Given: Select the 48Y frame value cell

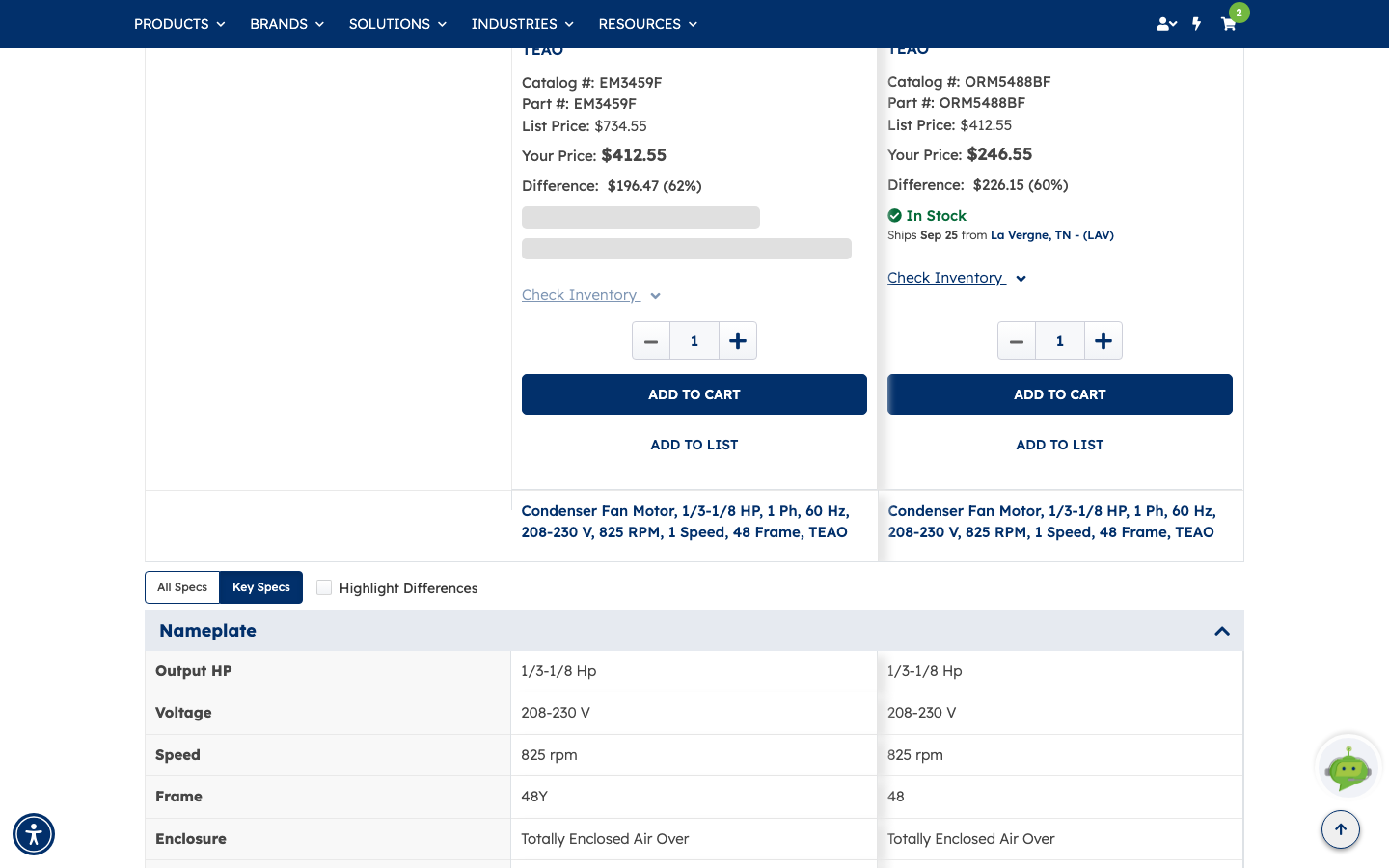Looking at the screenshot, I should (694, 797).
